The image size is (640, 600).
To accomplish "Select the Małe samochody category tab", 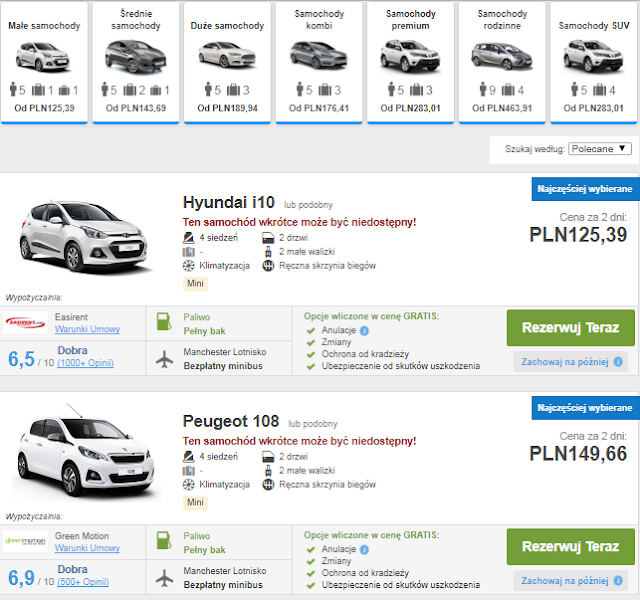I will pyautogui.click(x=43, y=62).
